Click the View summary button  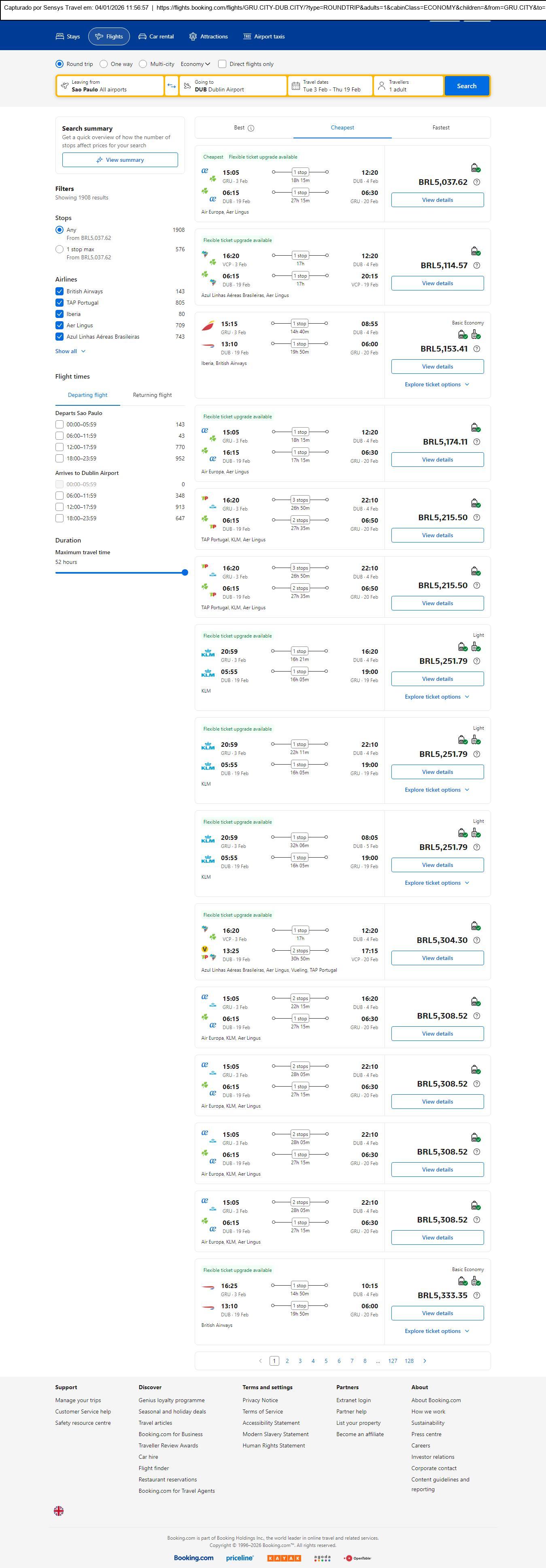pyautogui.click(x=120, y=160)
